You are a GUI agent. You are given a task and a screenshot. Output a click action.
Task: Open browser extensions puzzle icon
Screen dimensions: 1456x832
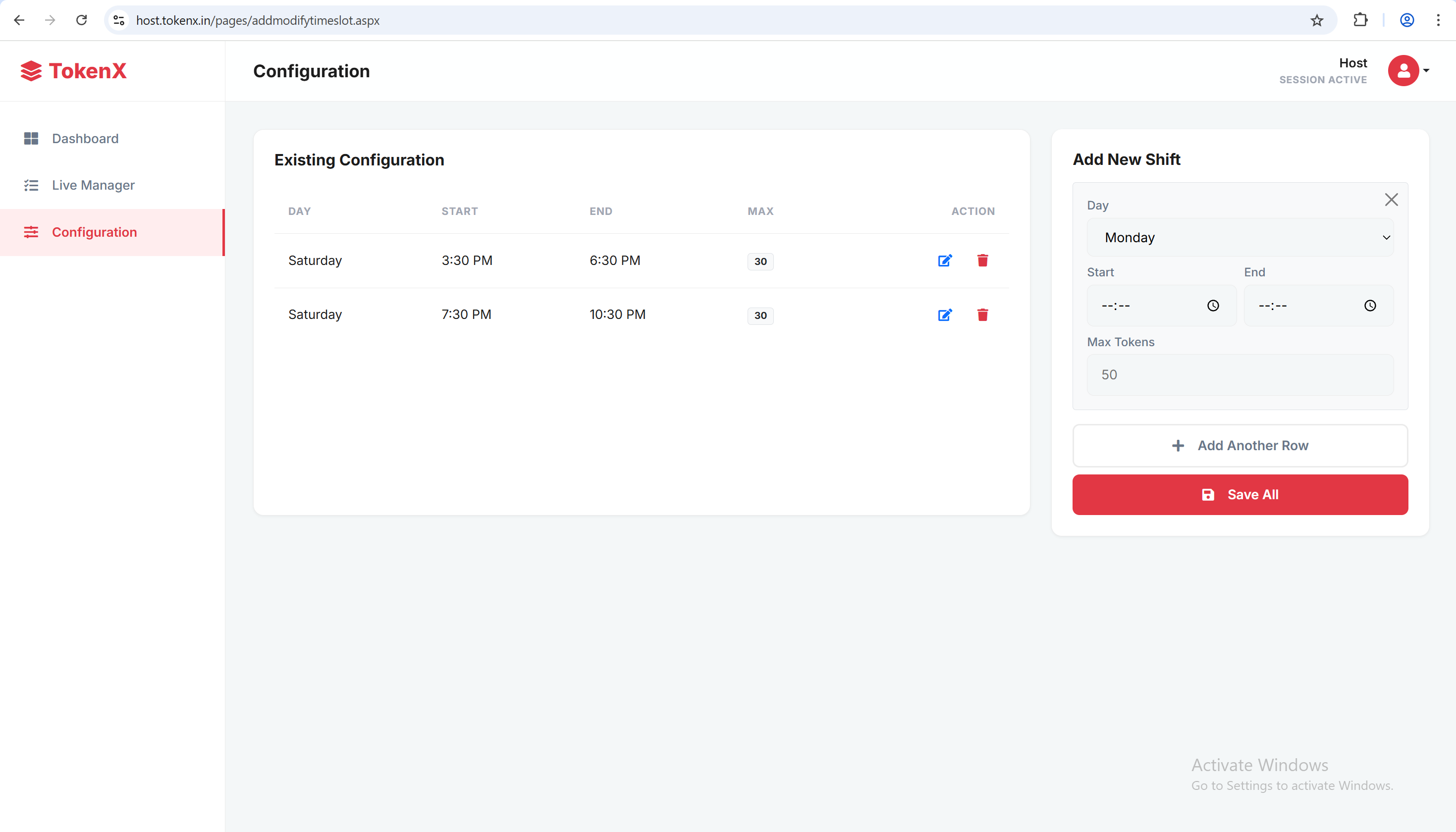1360,20
